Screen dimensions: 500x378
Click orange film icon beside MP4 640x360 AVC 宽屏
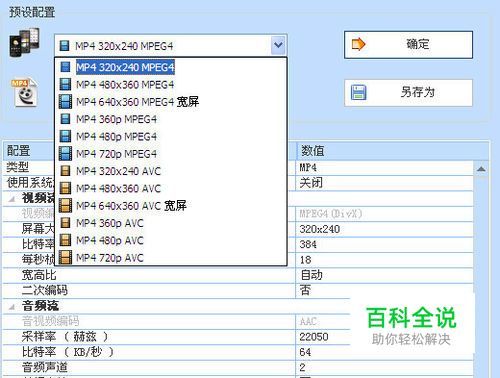[65, 206]
